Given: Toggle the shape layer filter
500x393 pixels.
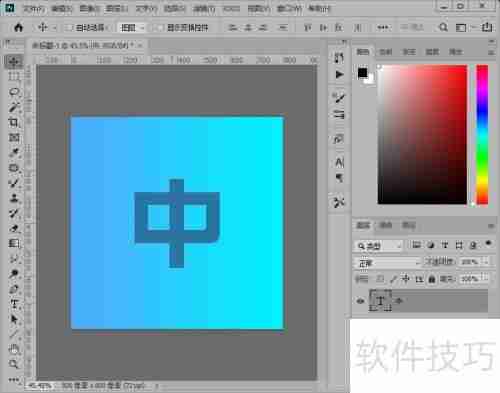Looking at the screenshot, I should pyautogui.click(x=459, y=245).
